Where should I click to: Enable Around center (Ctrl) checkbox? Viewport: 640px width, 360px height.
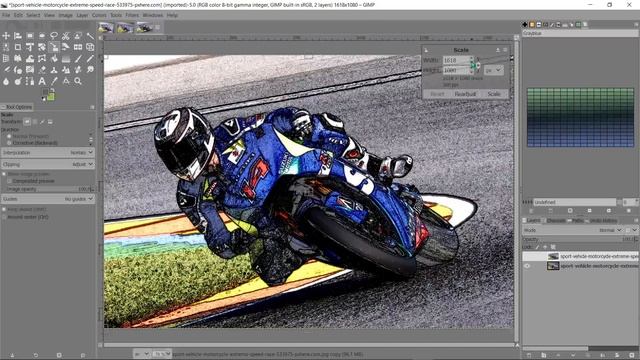click(x=4, y=217)
